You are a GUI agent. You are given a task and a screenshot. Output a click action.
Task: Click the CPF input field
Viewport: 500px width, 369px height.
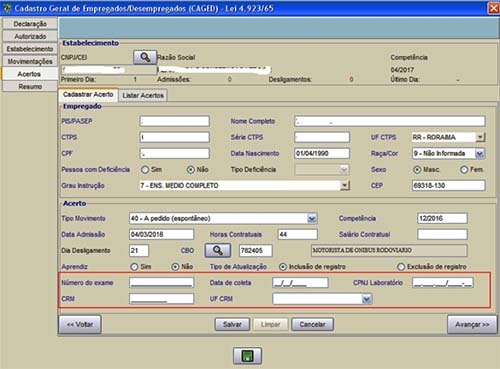[175, 153]
